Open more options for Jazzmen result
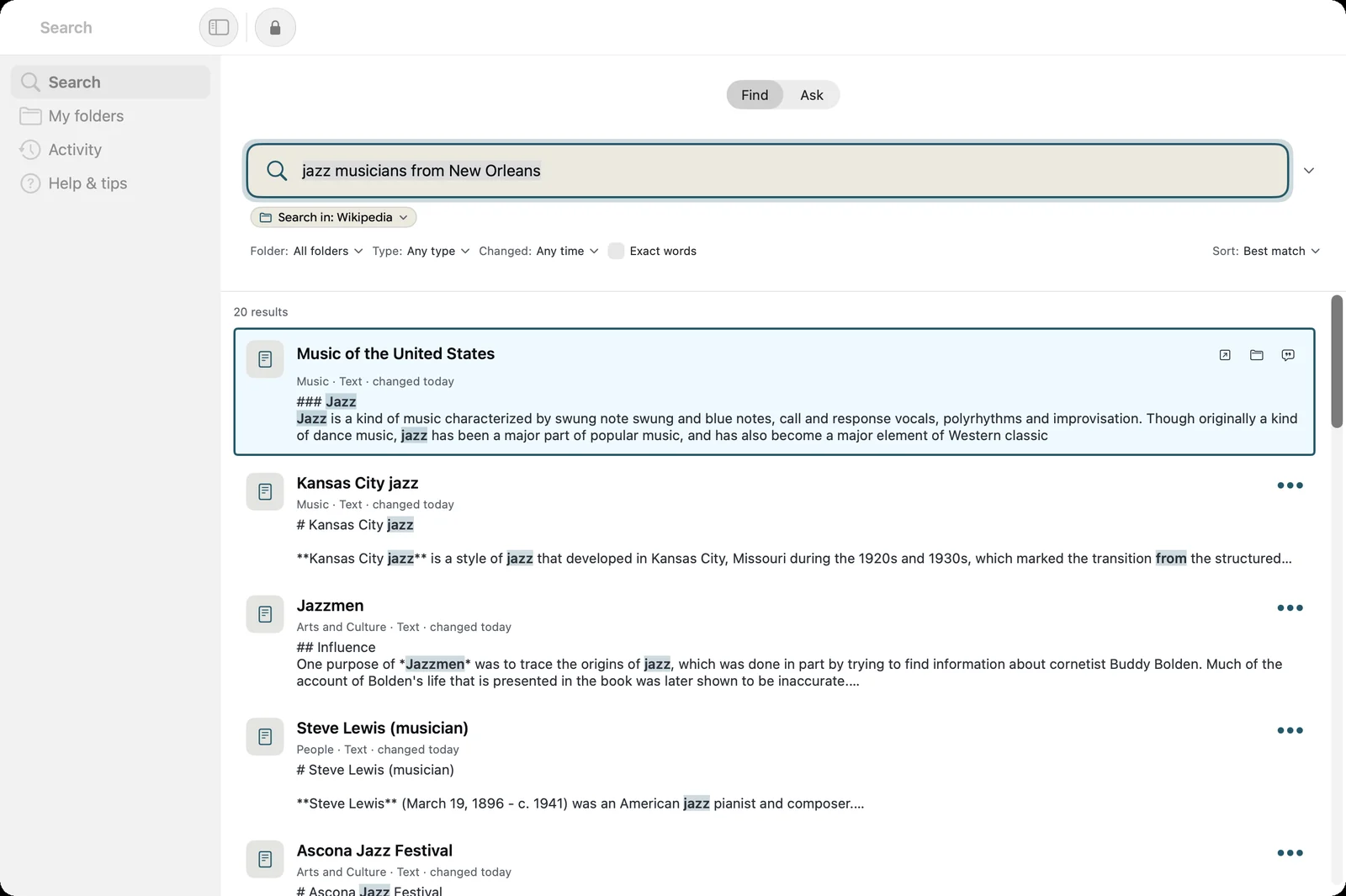The height and width of the screenshot is (896, 1346). point(1290,608)
